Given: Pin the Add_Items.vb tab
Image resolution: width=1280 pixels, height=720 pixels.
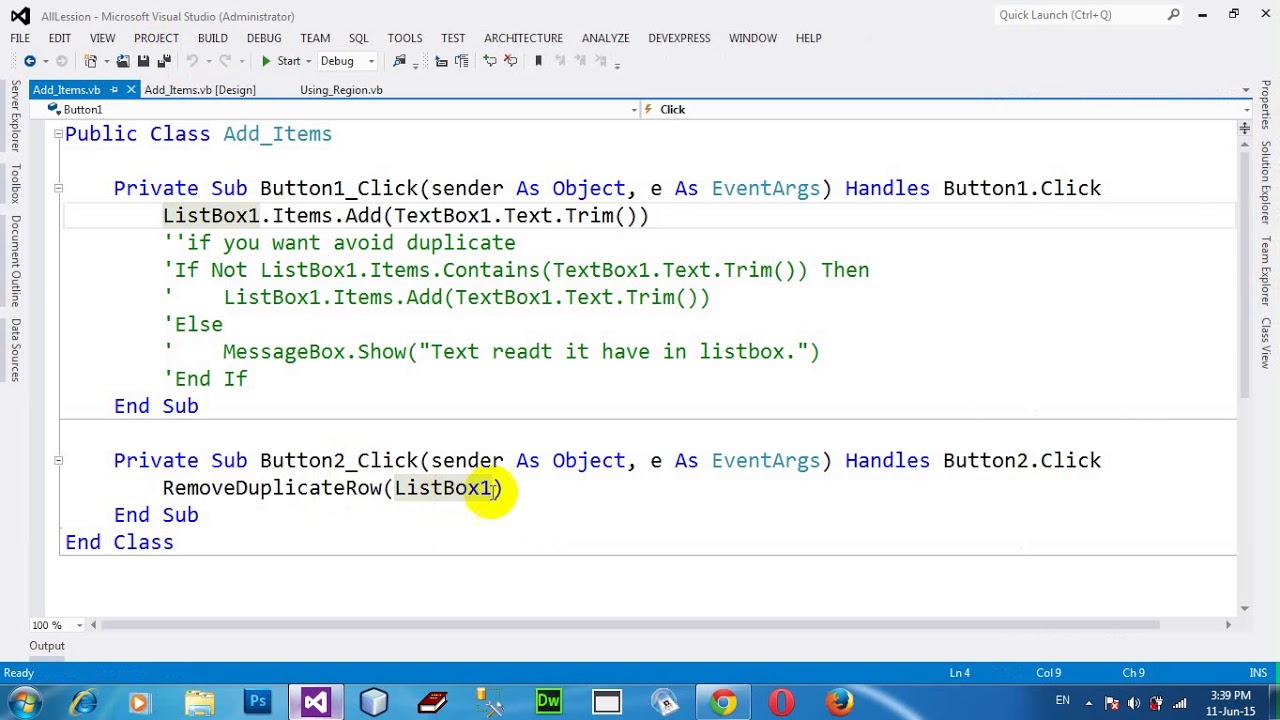Looking at the screenshot, I should pos(114,90).
